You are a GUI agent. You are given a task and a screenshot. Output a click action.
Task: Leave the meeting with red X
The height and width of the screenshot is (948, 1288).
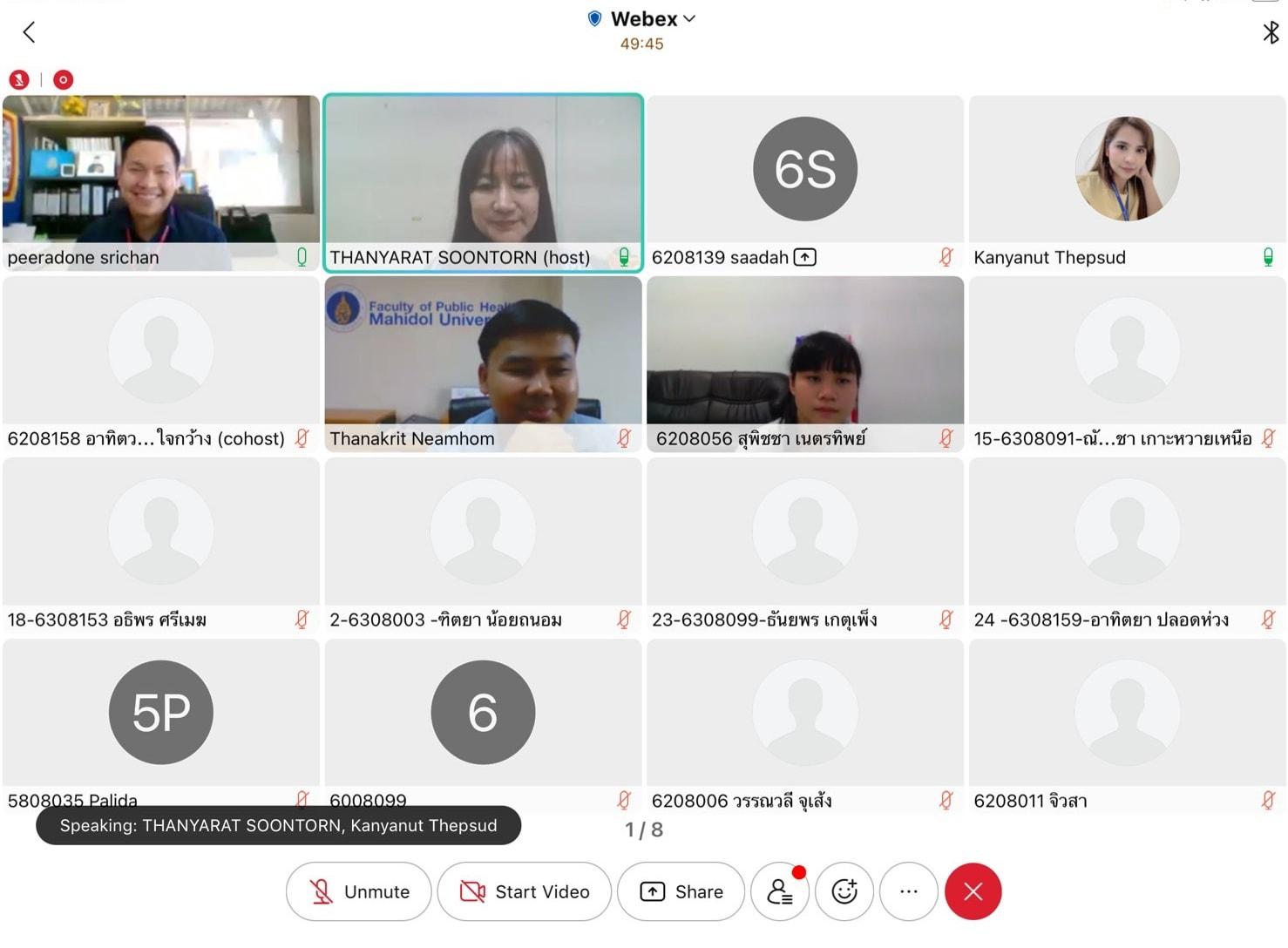click(x=973, y=891)
